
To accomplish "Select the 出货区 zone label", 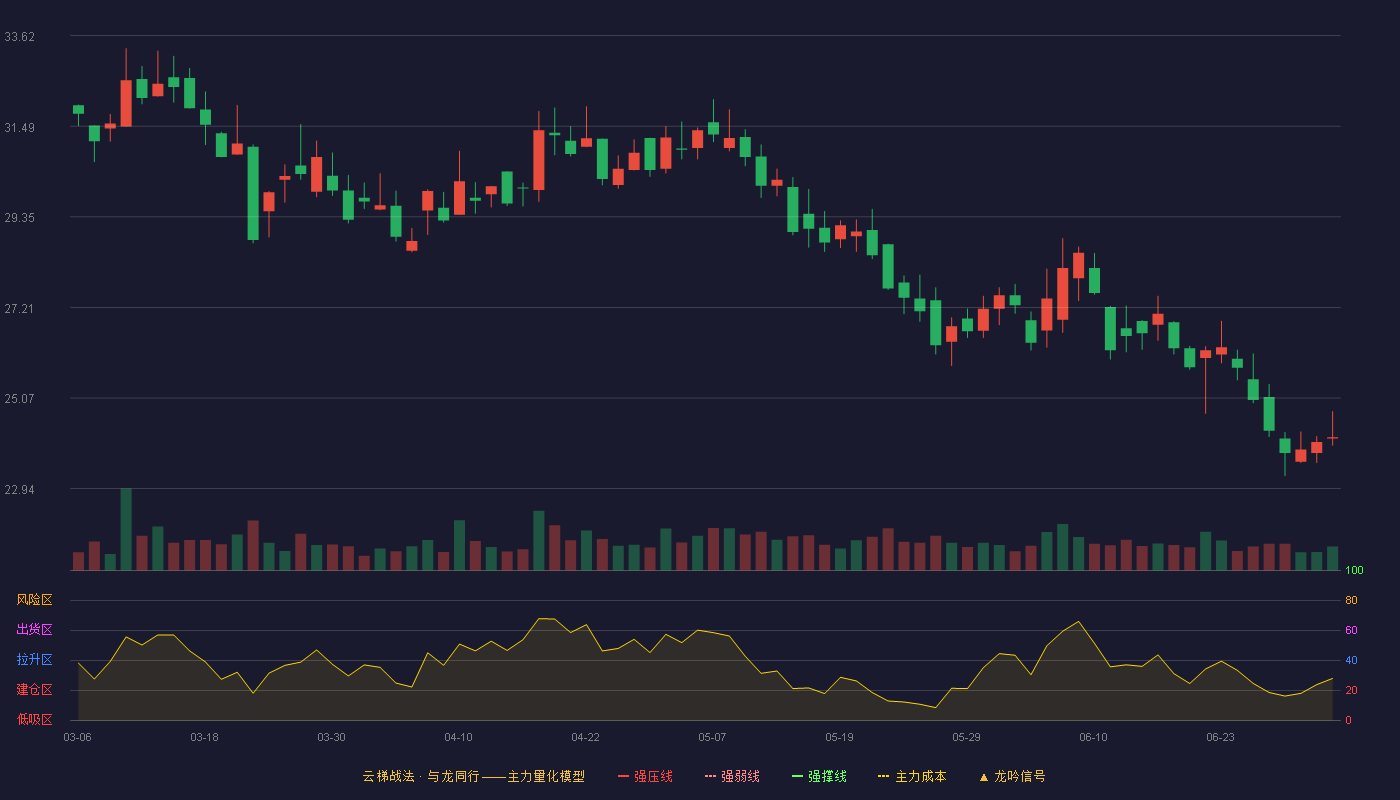I will [34, 630].
